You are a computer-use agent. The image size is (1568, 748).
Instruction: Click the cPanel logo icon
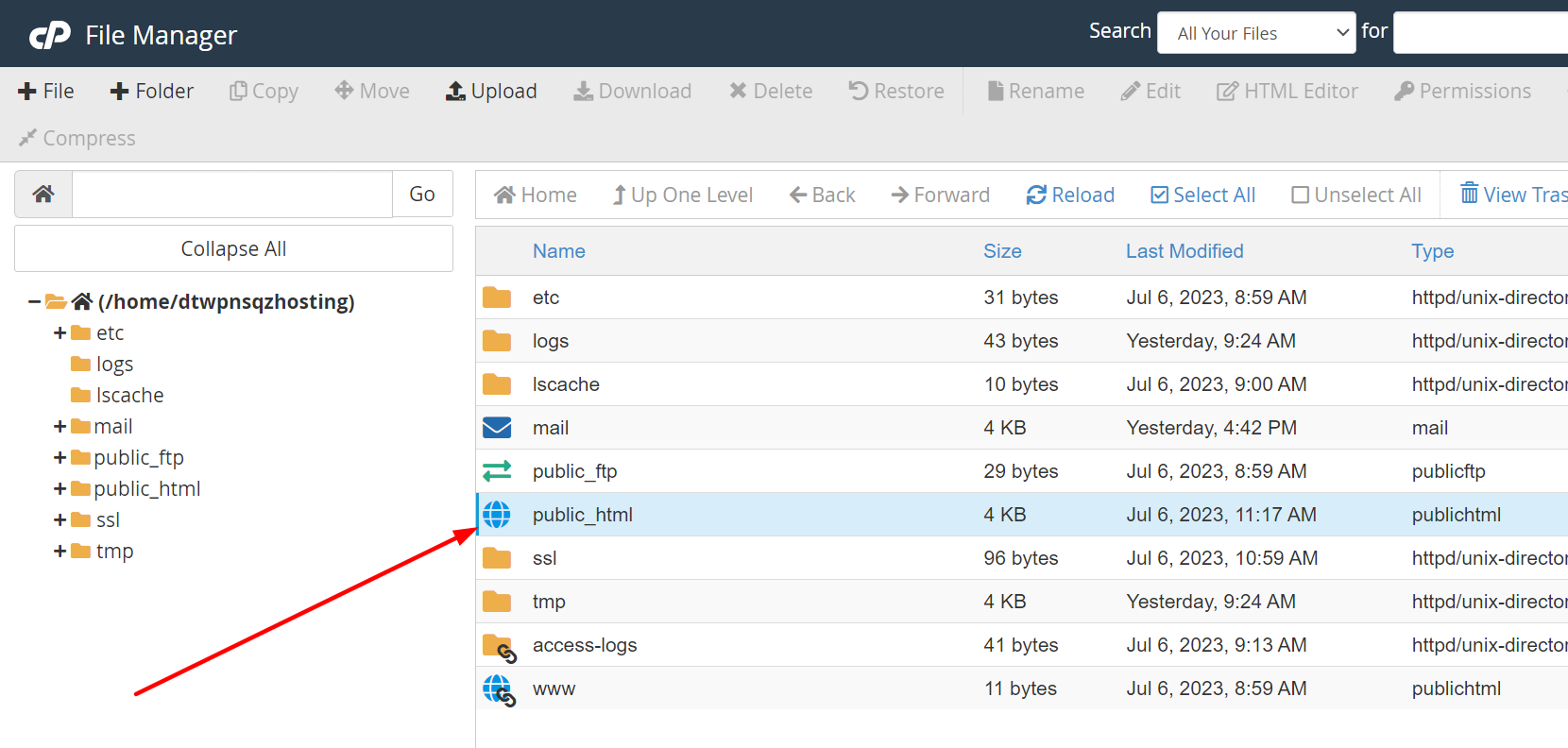(x=50, y=35)
